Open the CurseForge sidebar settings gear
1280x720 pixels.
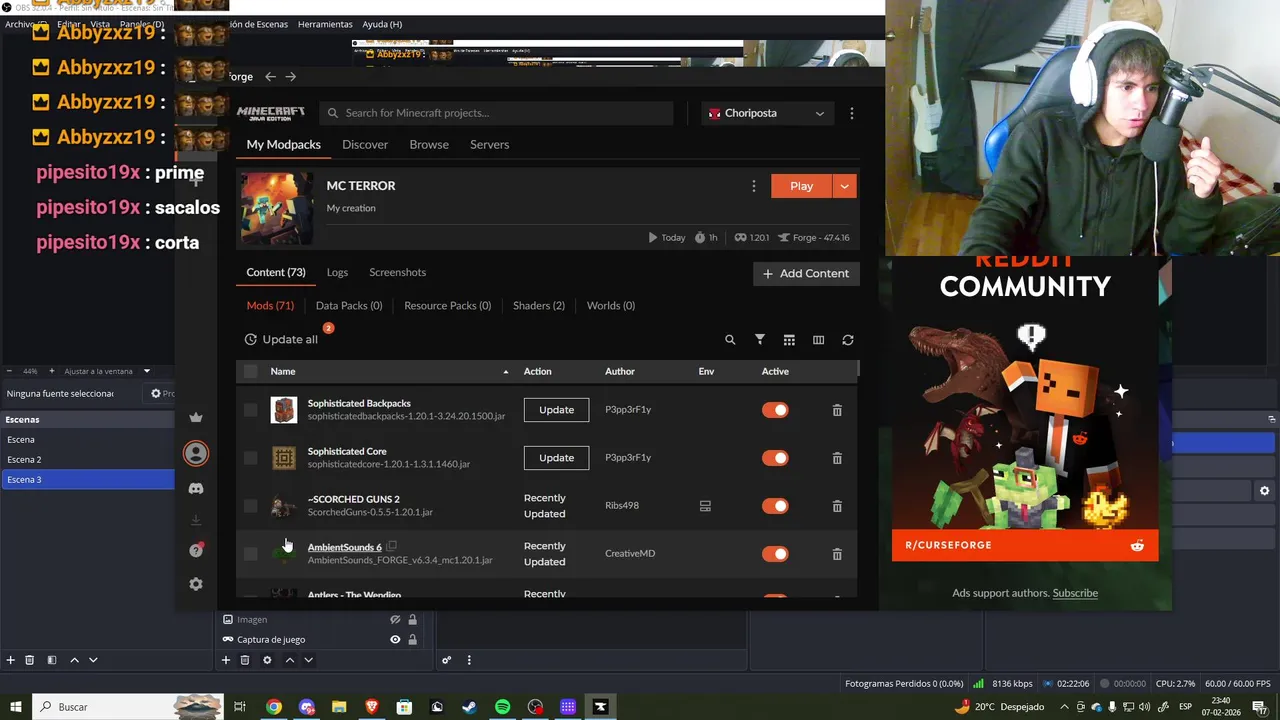(196, 584)
